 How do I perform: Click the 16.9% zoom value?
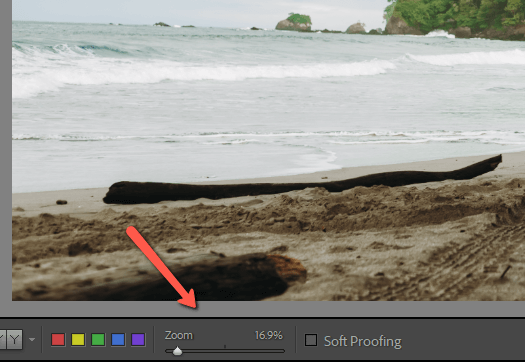coord(269,335)
